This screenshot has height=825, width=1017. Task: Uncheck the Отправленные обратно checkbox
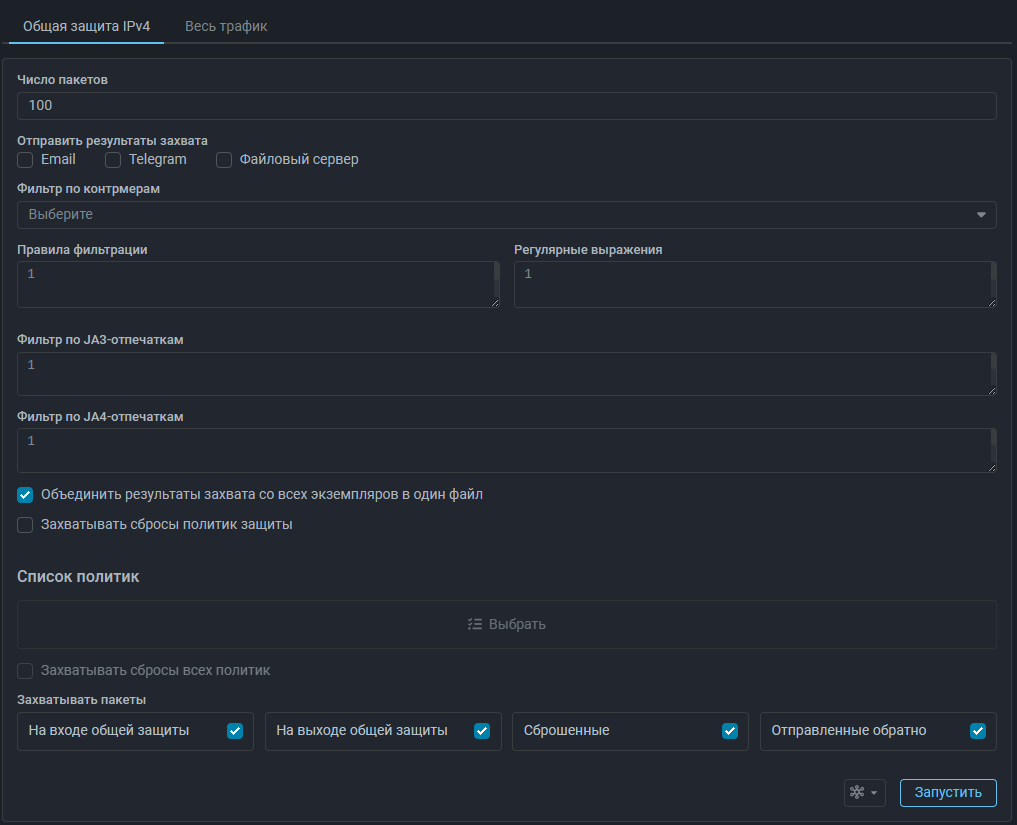(978, 731)
